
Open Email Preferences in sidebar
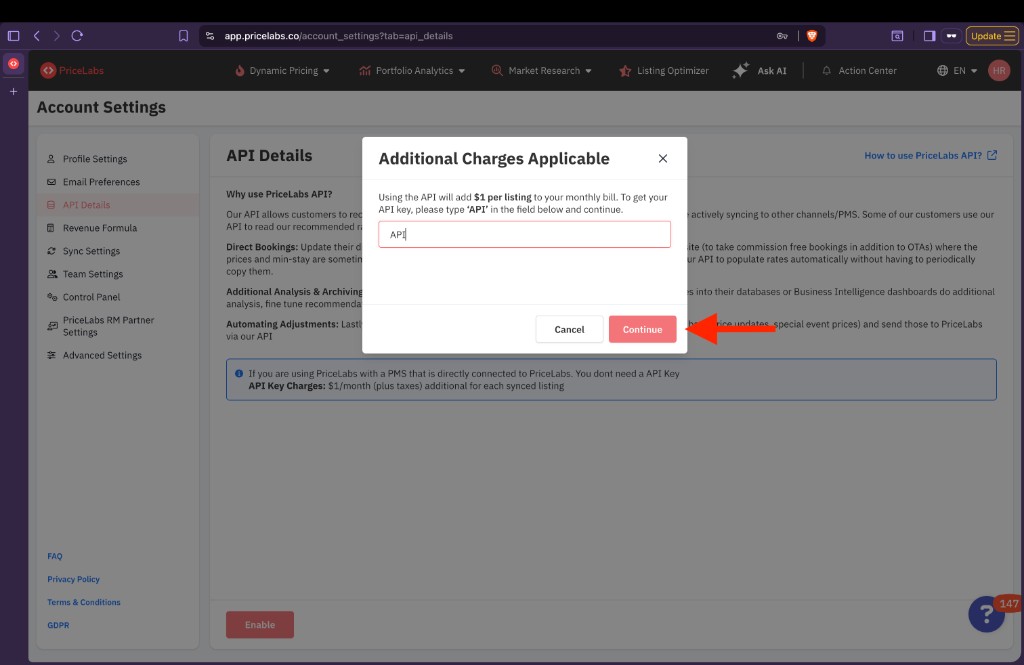click(x=101, y=182)
